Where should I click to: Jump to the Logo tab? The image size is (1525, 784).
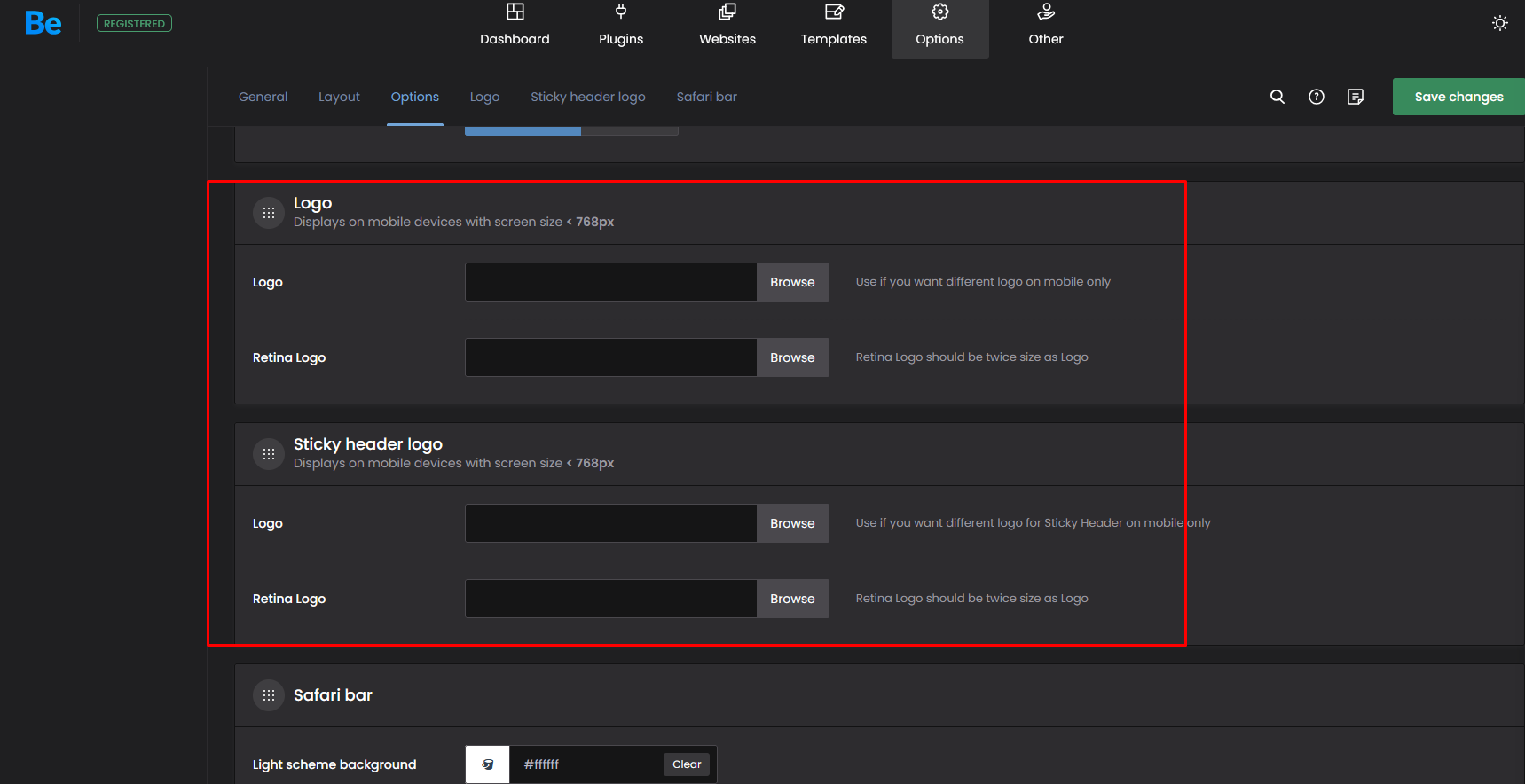tap(484, 97)
